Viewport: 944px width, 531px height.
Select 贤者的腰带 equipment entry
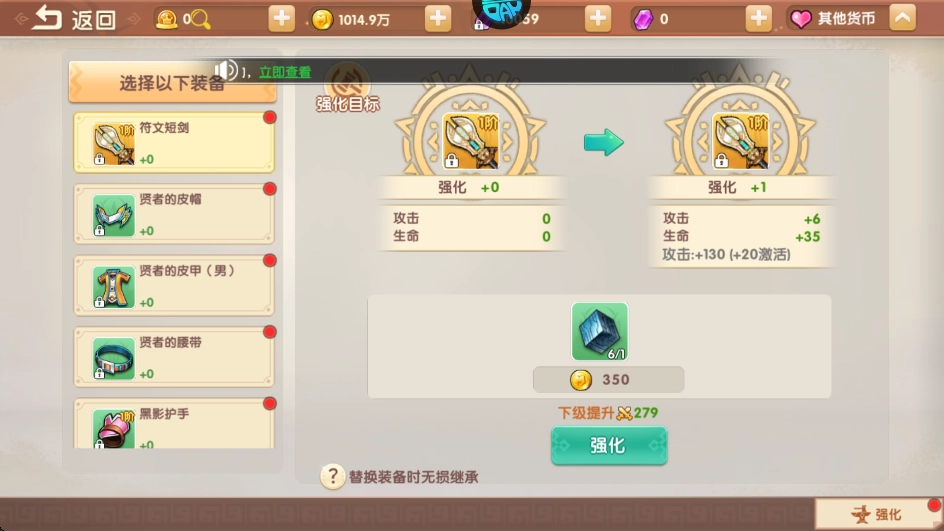coord(174,357)
